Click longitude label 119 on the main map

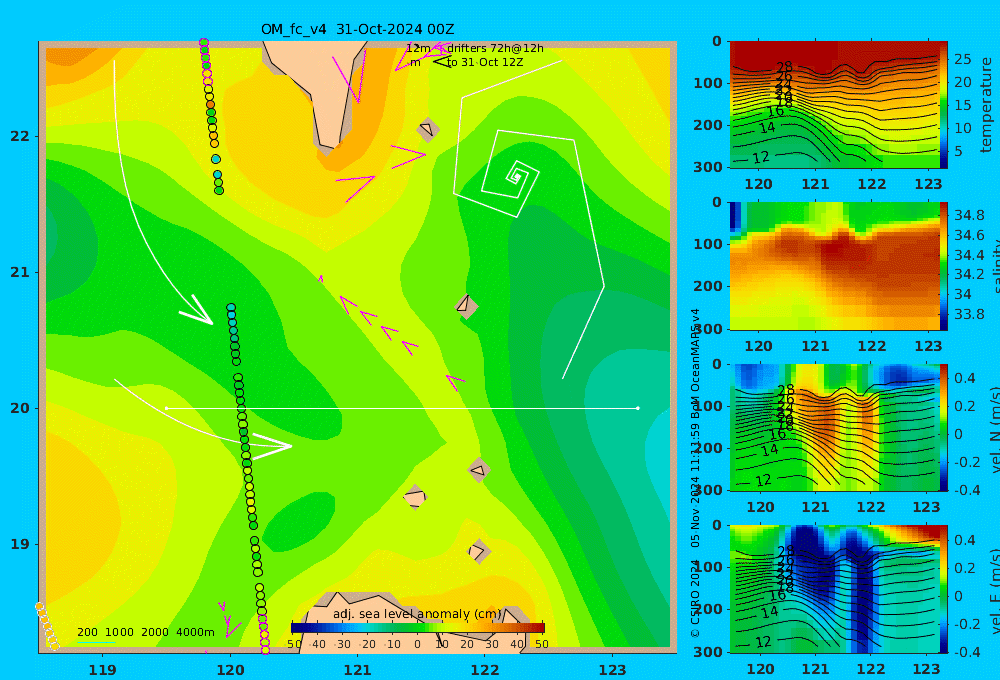103,670
